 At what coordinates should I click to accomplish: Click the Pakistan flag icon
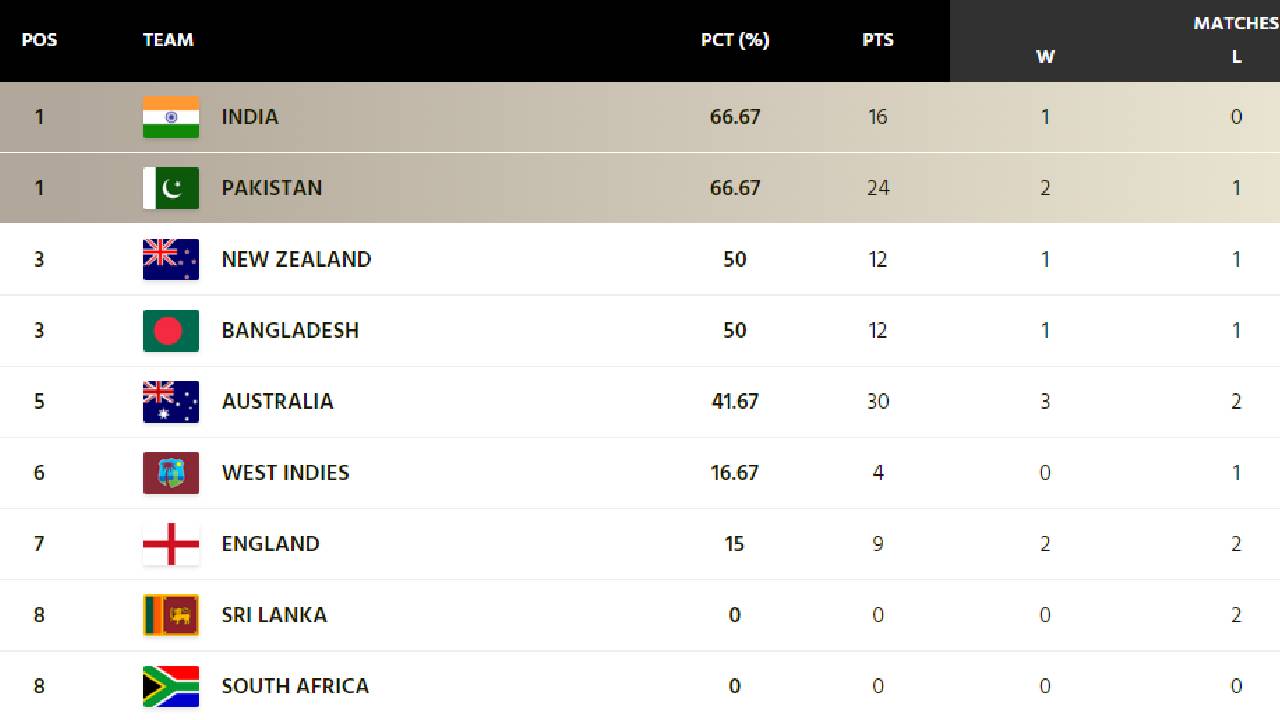[171, 188]
